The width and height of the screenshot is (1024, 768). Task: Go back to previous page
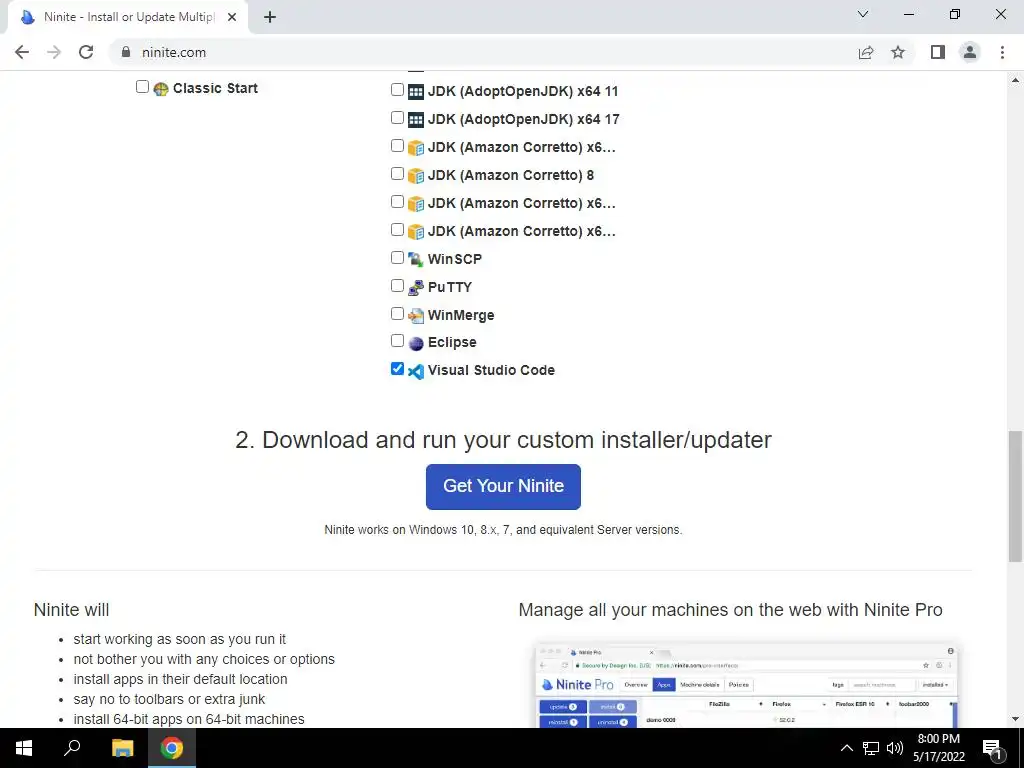pyautogui.click(x=22, y=52)
